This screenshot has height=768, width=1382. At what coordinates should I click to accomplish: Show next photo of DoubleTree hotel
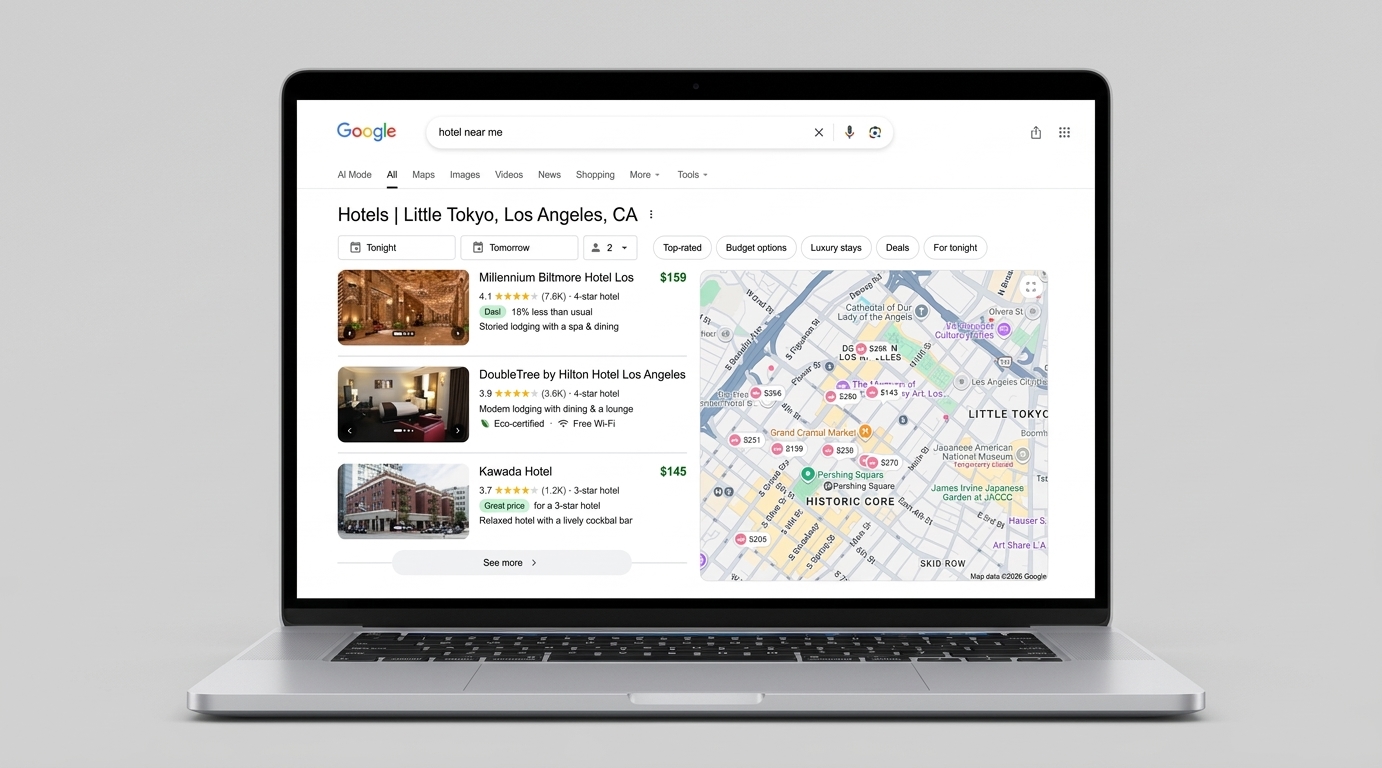[458, 431]
